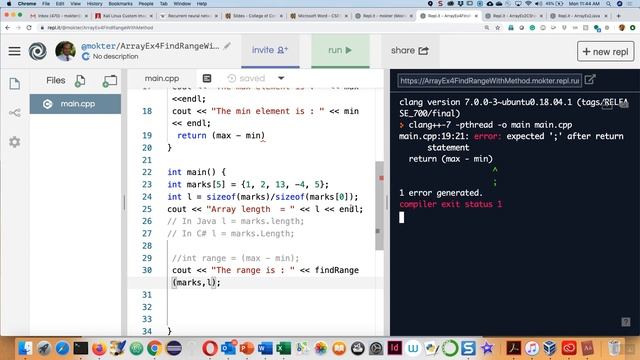640x360 pixels.
Task: Open Safari from the dock
Action: coord(62,348)
